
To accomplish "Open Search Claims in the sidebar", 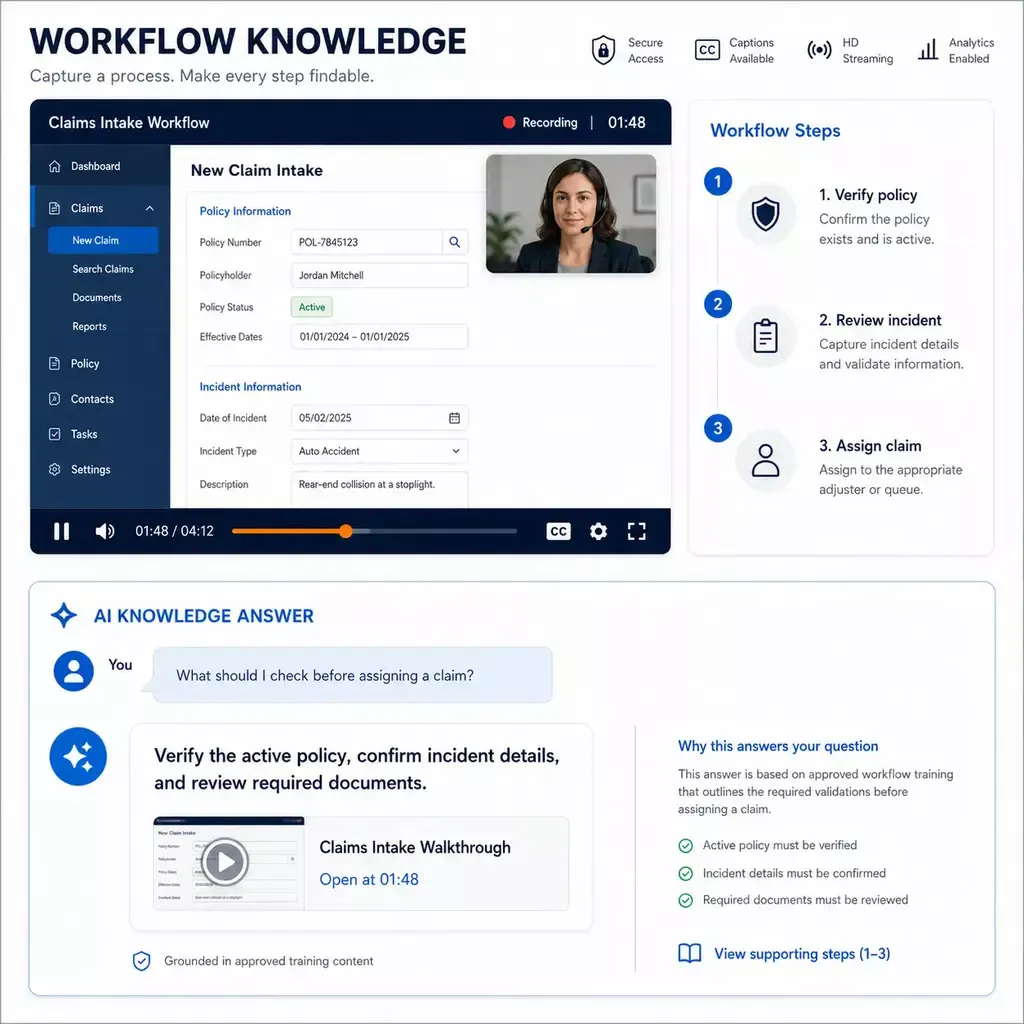I will point(103,269).
